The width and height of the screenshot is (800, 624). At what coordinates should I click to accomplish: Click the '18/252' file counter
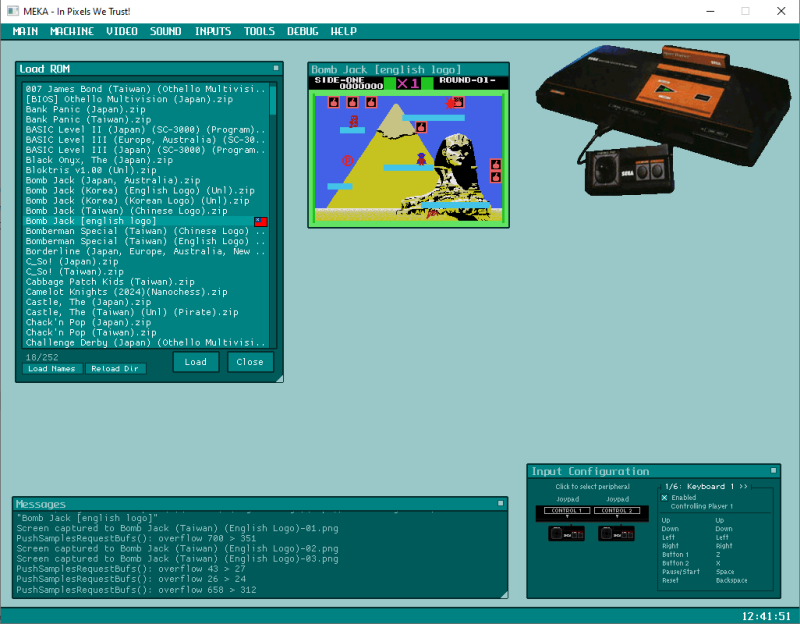(42, 357)
